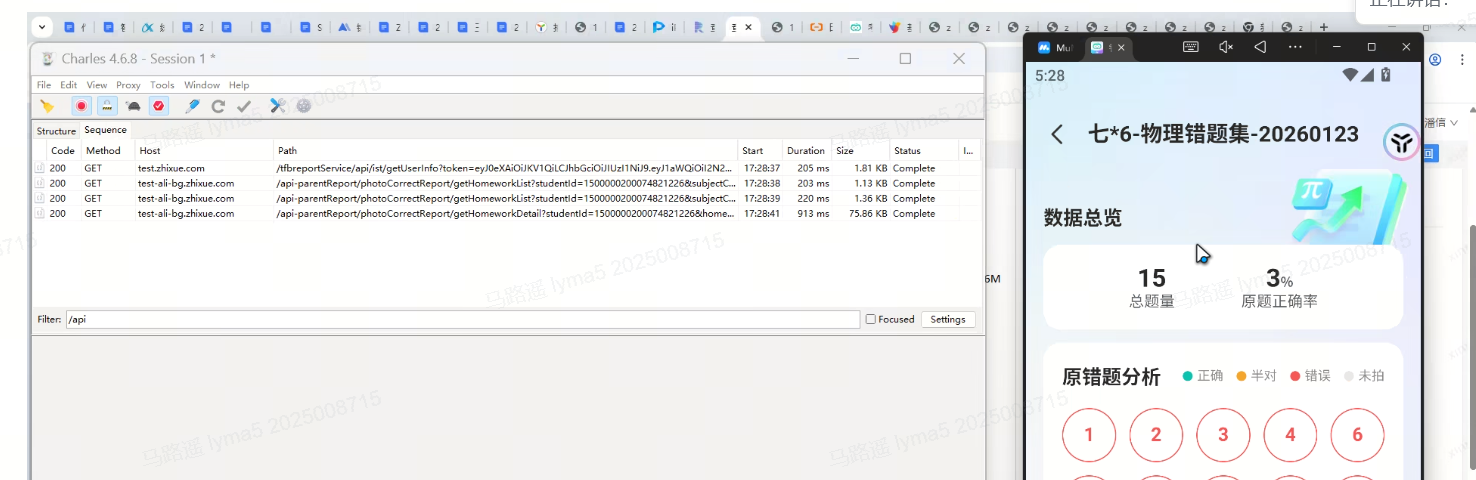
Task: Go back with the phone app back arrow
Action: click(1057, 134)
